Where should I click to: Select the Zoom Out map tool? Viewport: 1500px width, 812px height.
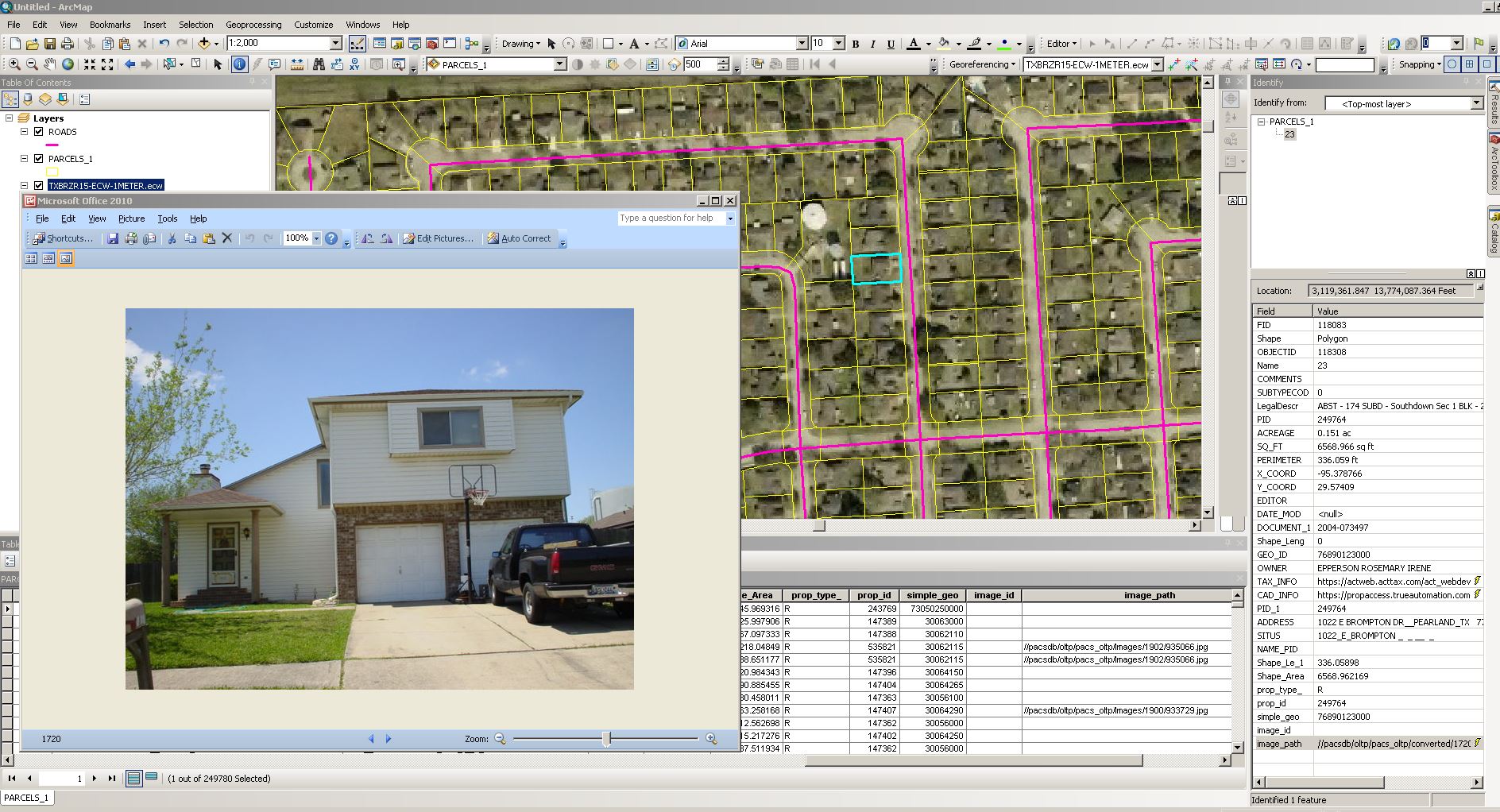click(x=32, y=64)
